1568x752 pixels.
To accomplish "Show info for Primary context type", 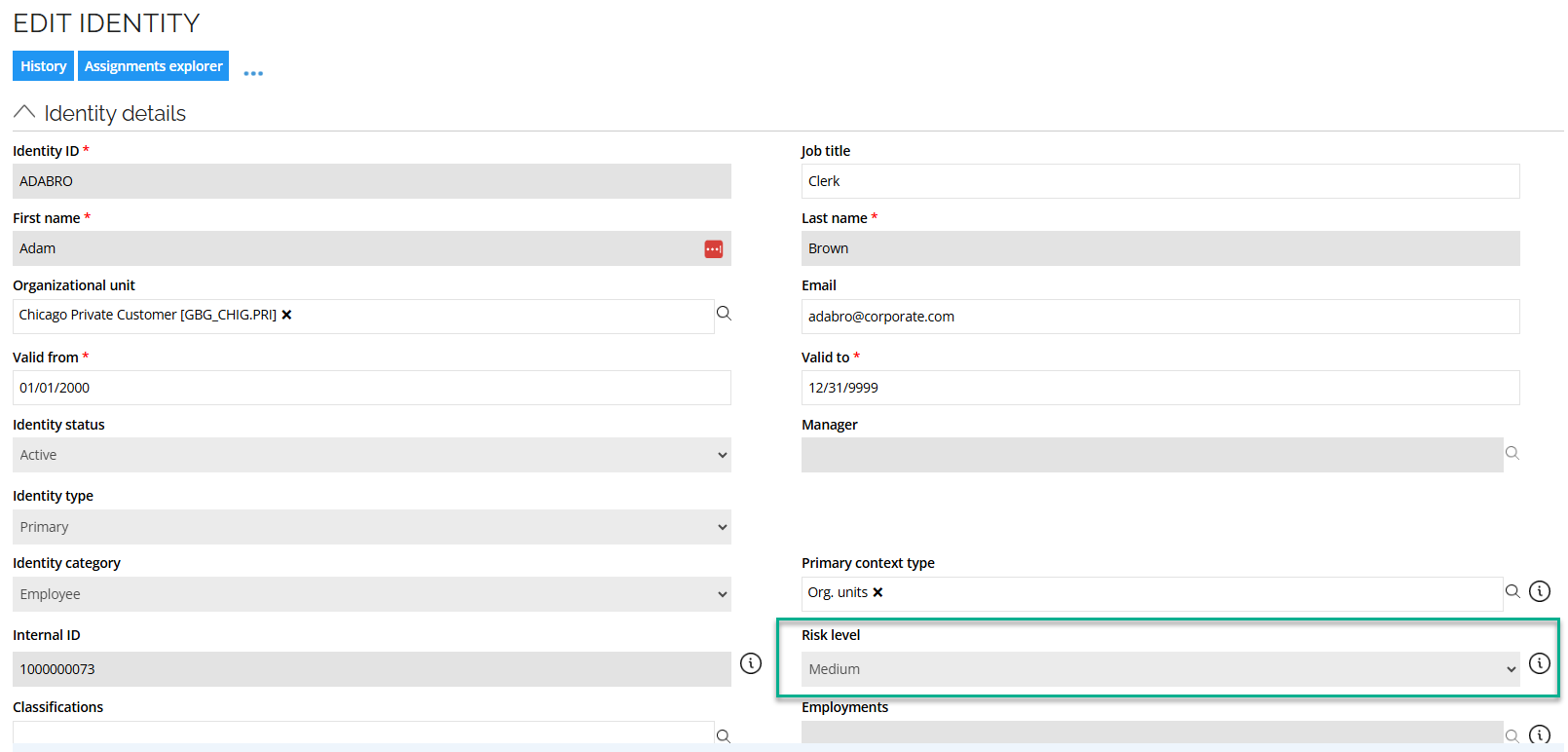I will pos(1539,591).
